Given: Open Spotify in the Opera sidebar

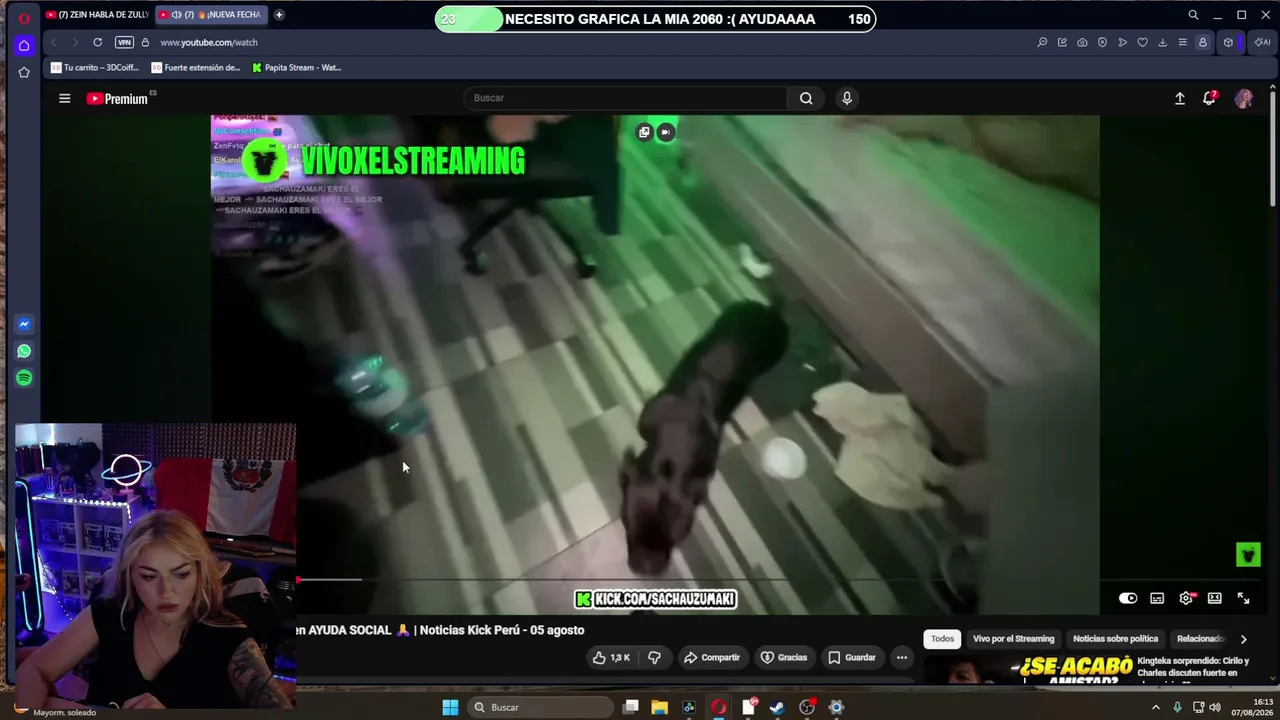Looking at the screenshot, I should coord(24,378).
